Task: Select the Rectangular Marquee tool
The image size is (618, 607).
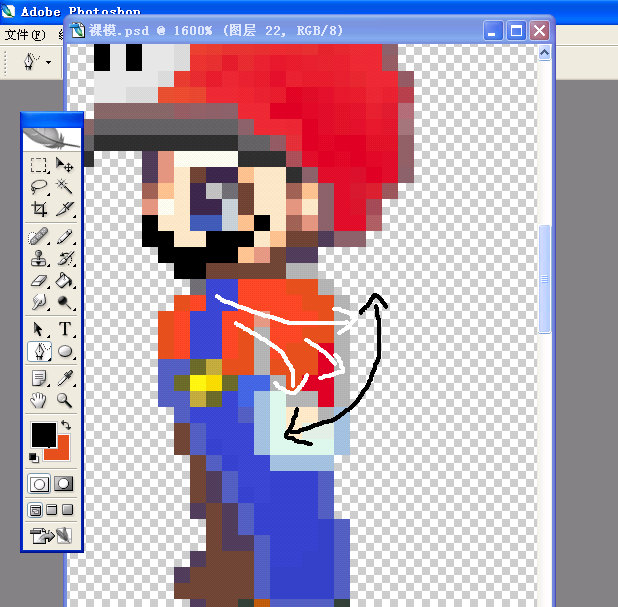Action: click(x=39, y=165)
